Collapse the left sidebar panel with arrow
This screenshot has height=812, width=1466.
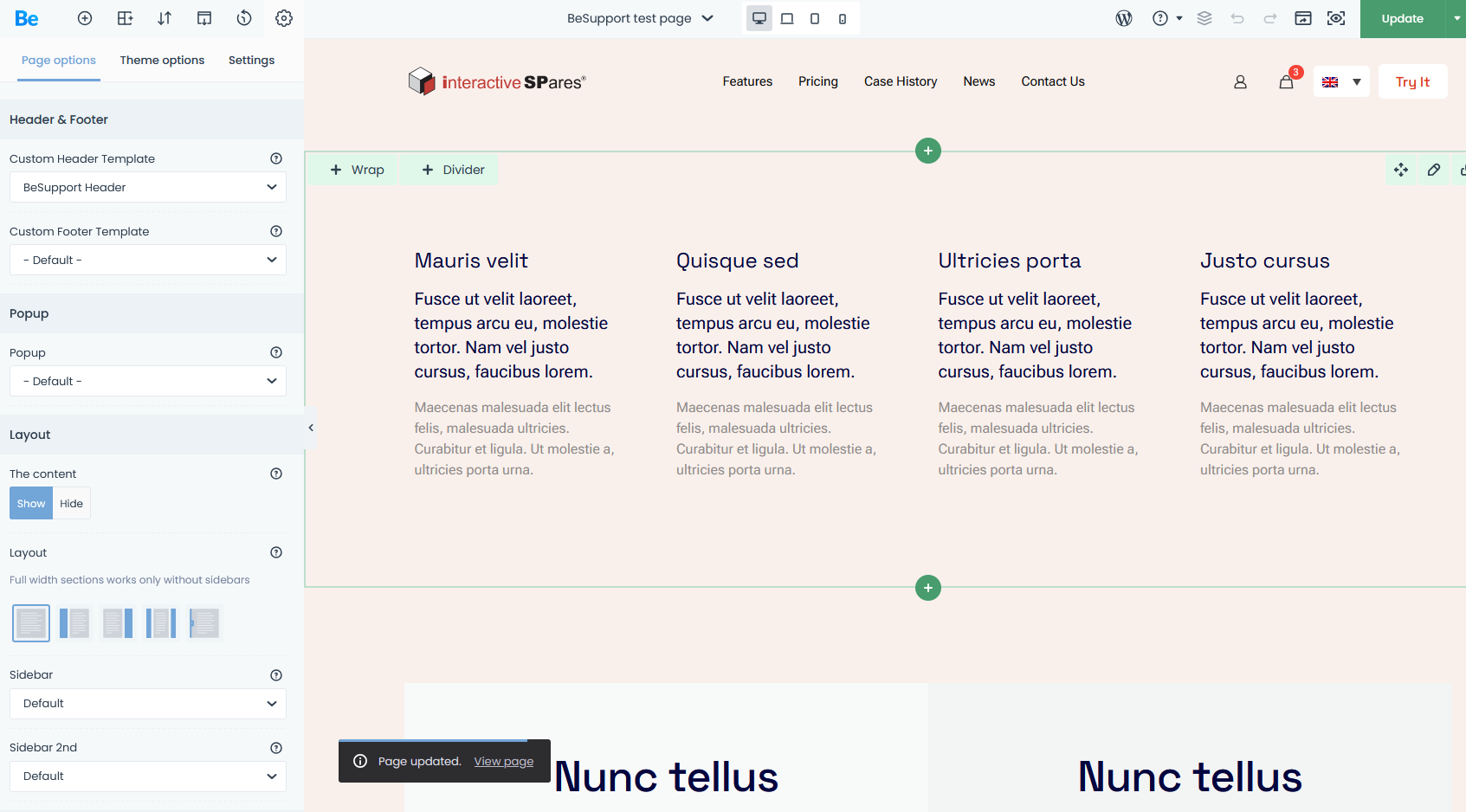[311, 428]
